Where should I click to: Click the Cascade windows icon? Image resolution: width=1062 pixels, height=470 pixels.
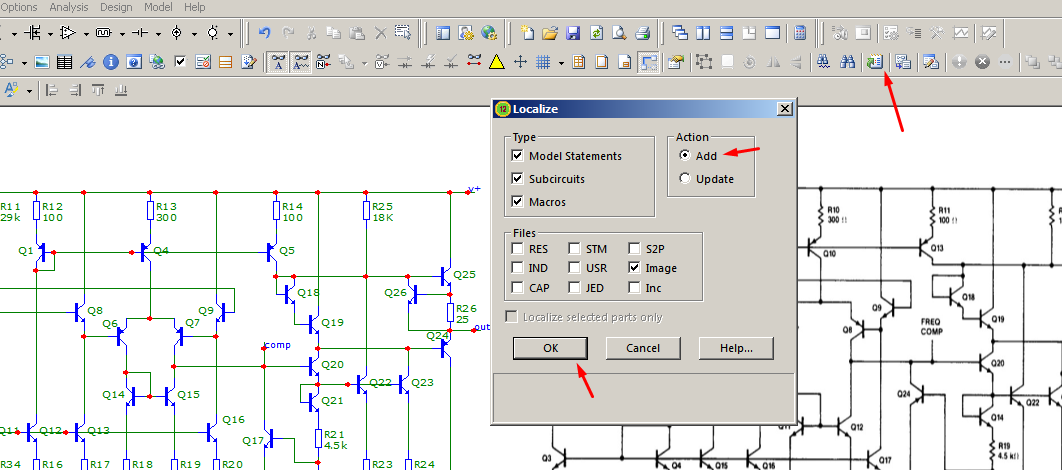click(679, 33)
